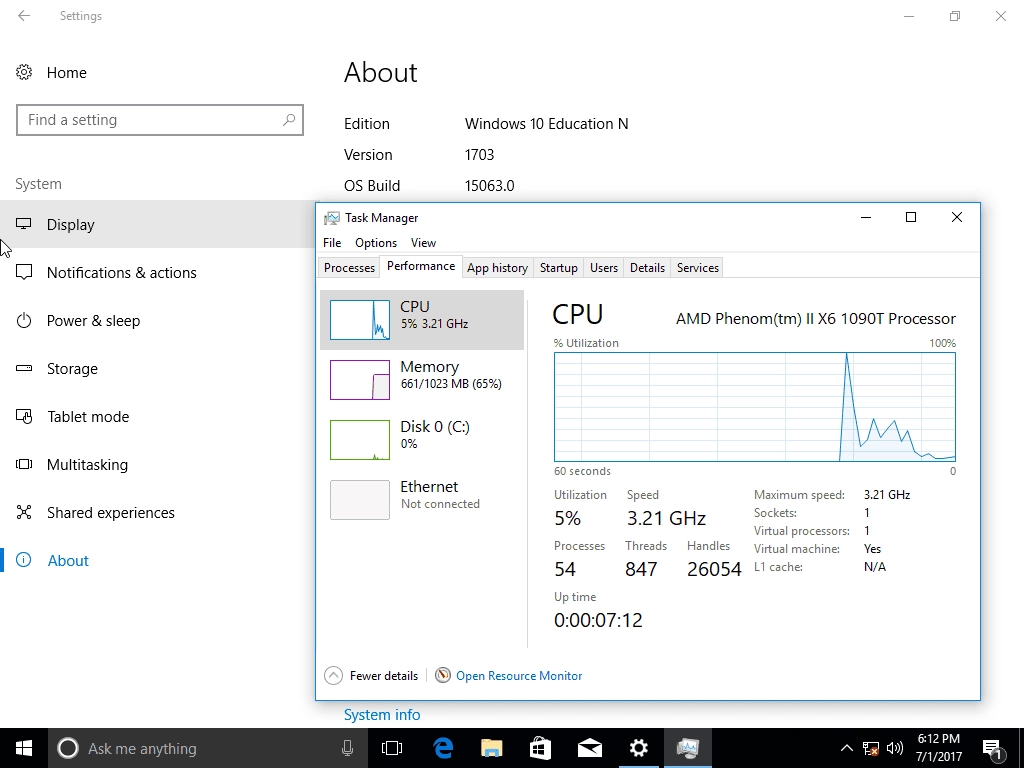Switch to the Details tab

coord(647,268)
